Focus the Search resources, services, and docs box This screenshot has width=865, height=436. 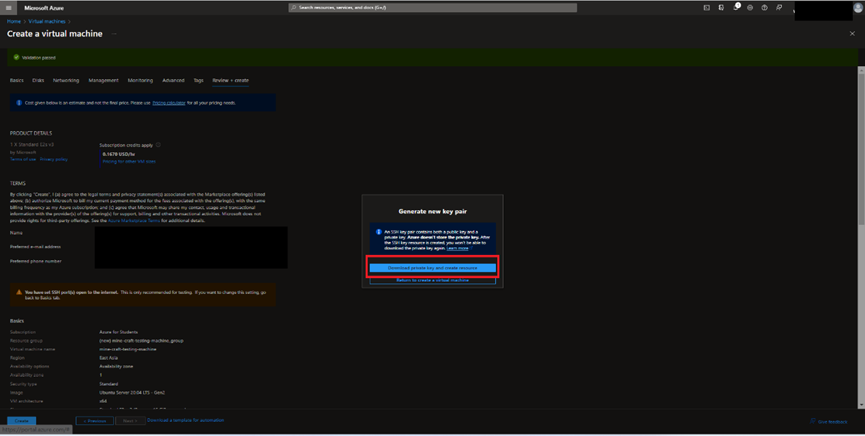click(432, 8)
